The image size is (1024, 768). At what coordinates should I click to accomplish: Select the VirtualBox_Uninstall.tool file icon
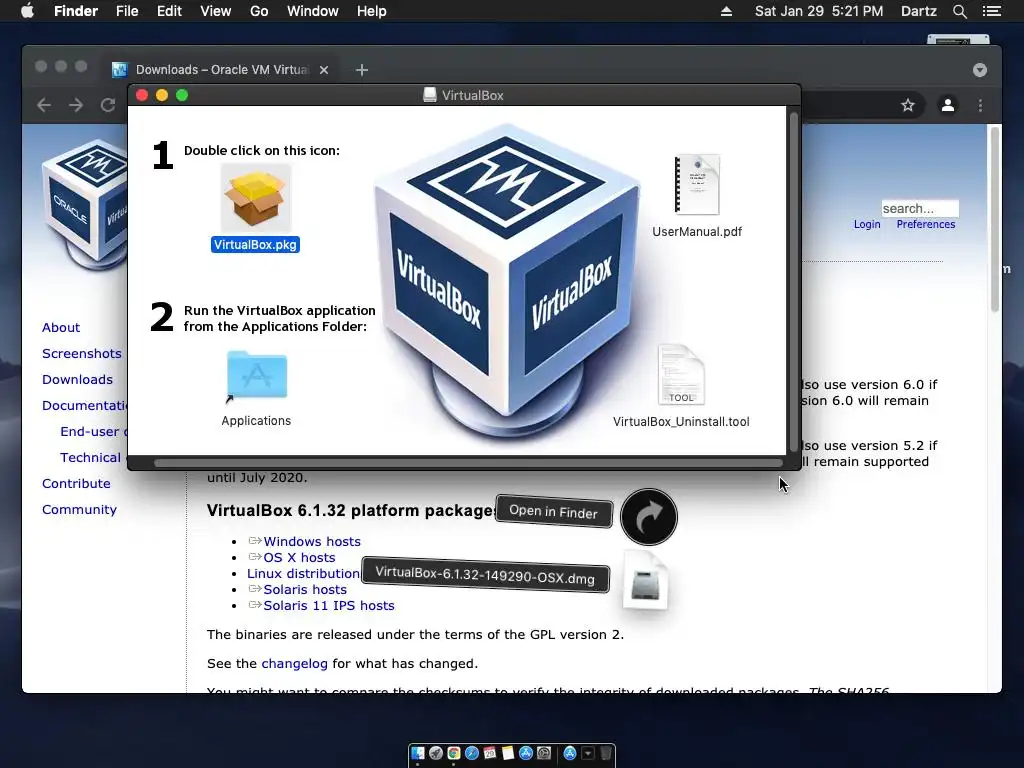click(x=681, y=375)
